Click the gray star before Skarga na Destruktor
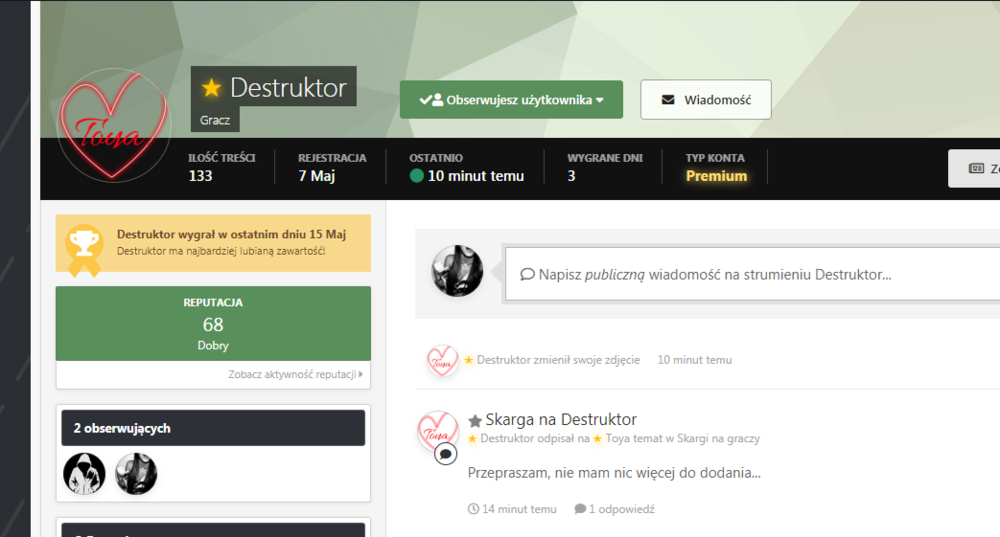1000x537 pixels. [x=474, y=421]
